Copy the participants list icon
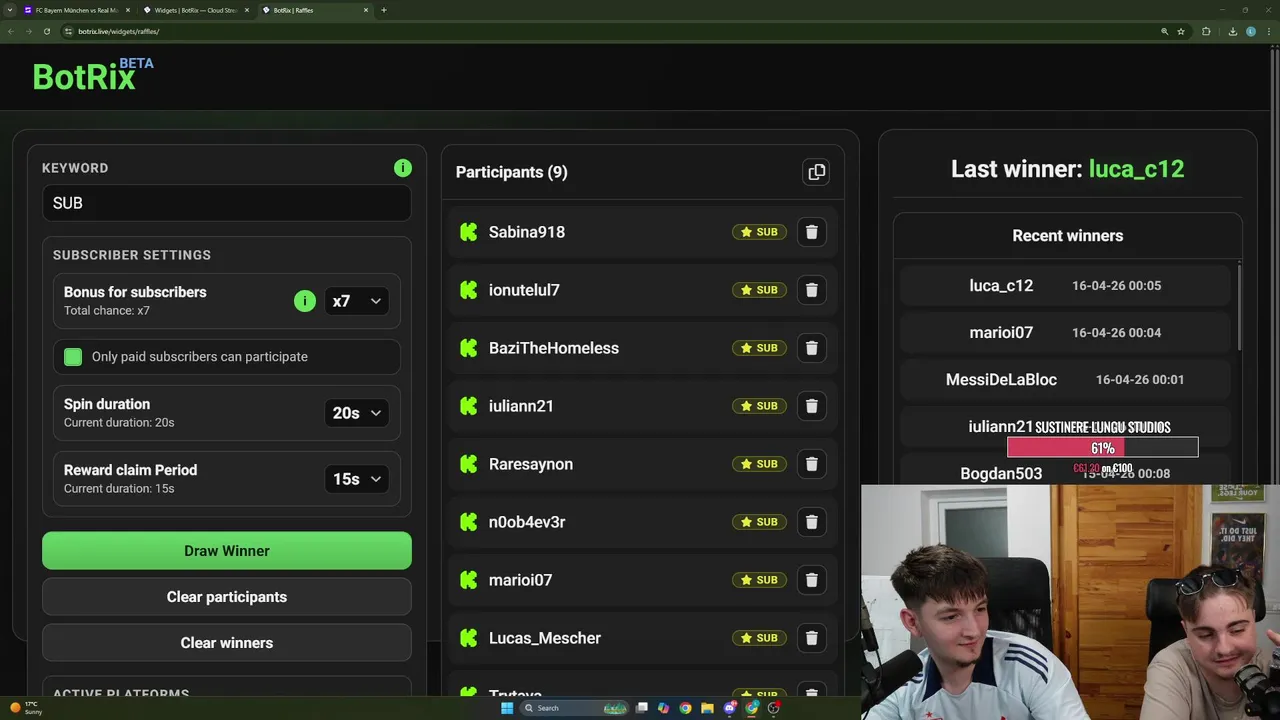1280x720 pixels. pyautogui.click(x=817, y=172)
